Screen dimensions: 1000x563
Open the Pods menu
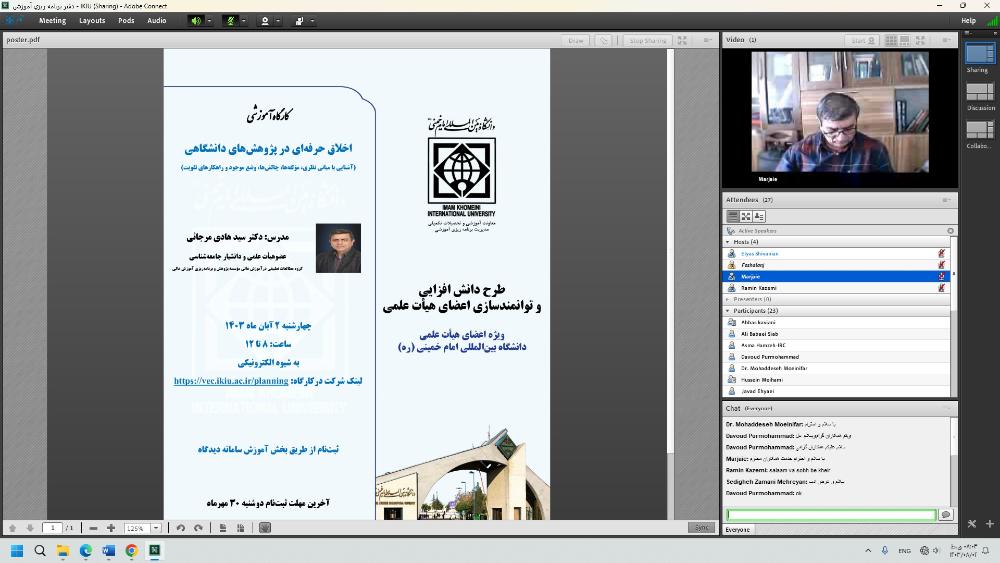126,20
